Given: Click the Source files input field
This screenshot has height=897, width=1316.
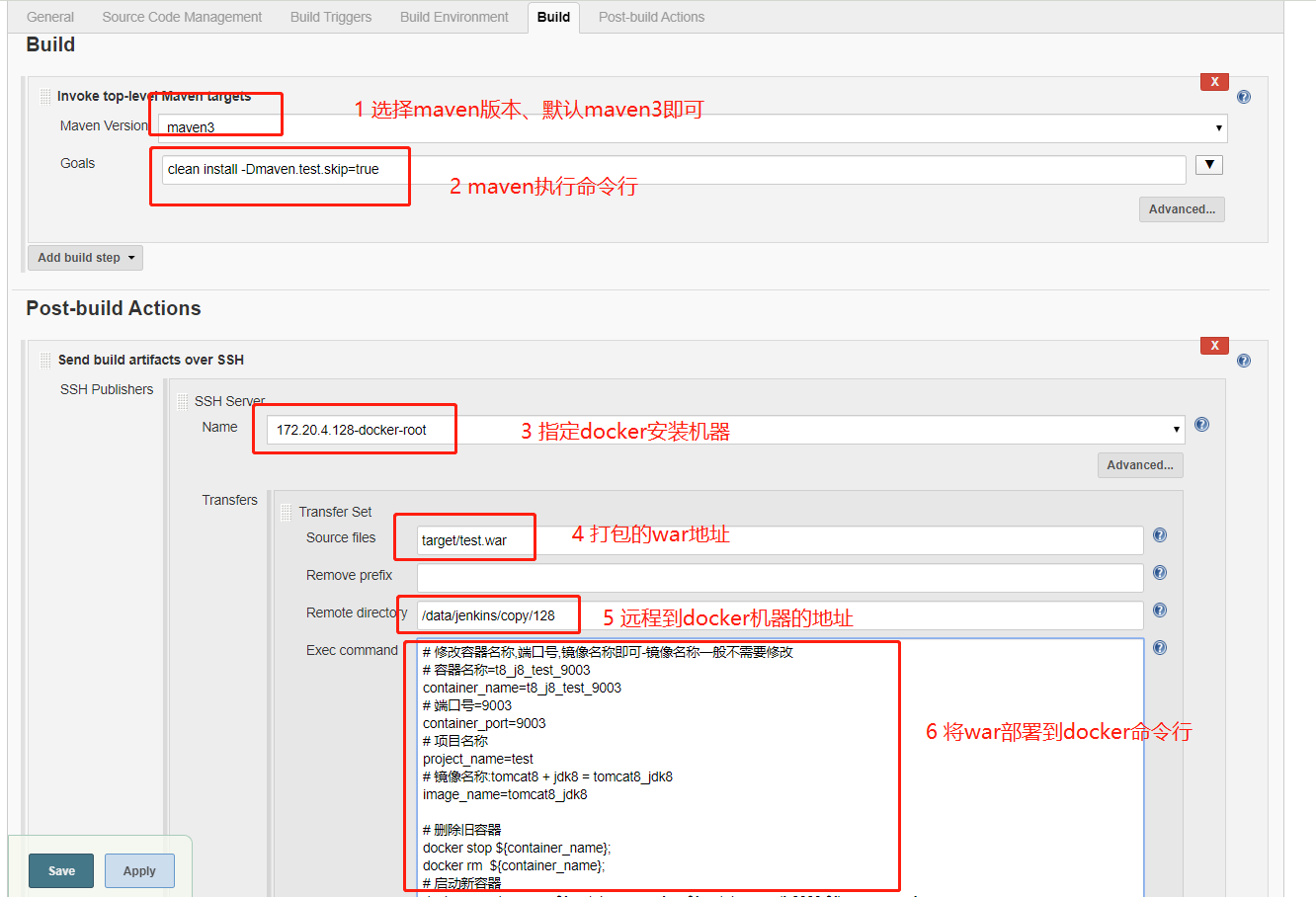Looking at the screenshot, I should pyautogui.click(x=780, y=540).
